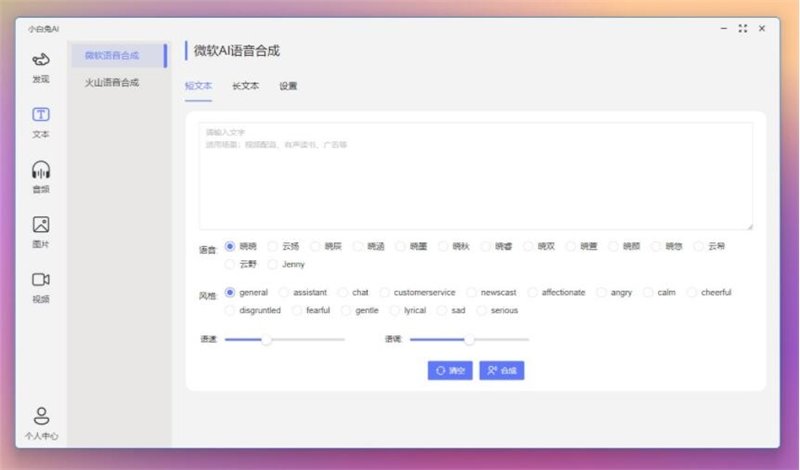Viewport: 800px width, 470px height.
Task: Switch to the 长文本 tab
Action: click(x=245, y=86)
